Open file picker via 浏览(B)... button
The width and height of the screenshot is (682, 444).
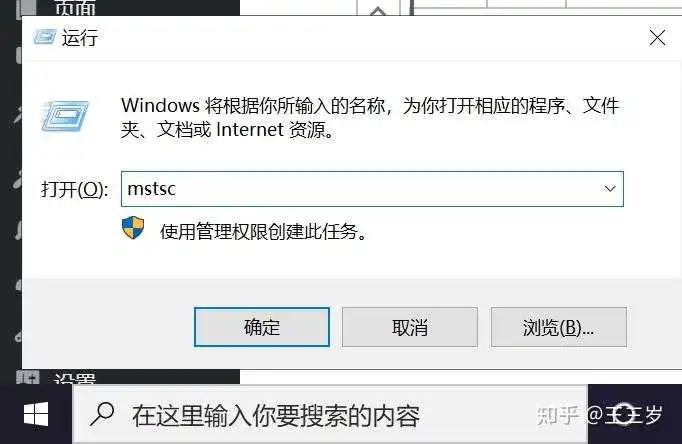click(x=559, y=327)
